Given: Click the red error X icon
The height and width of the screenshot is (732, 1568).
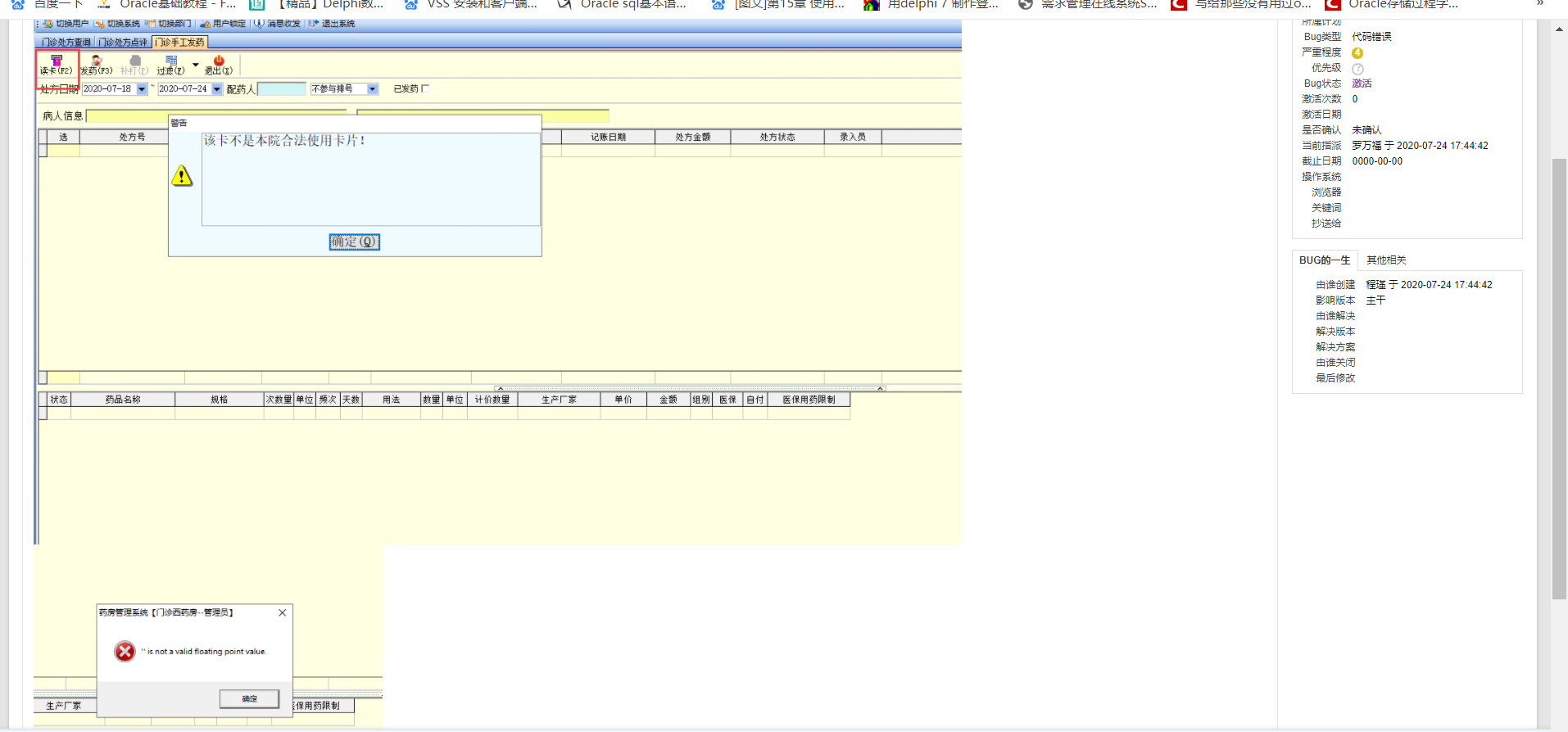Looking at the screenshot, I should pos(125,652).
